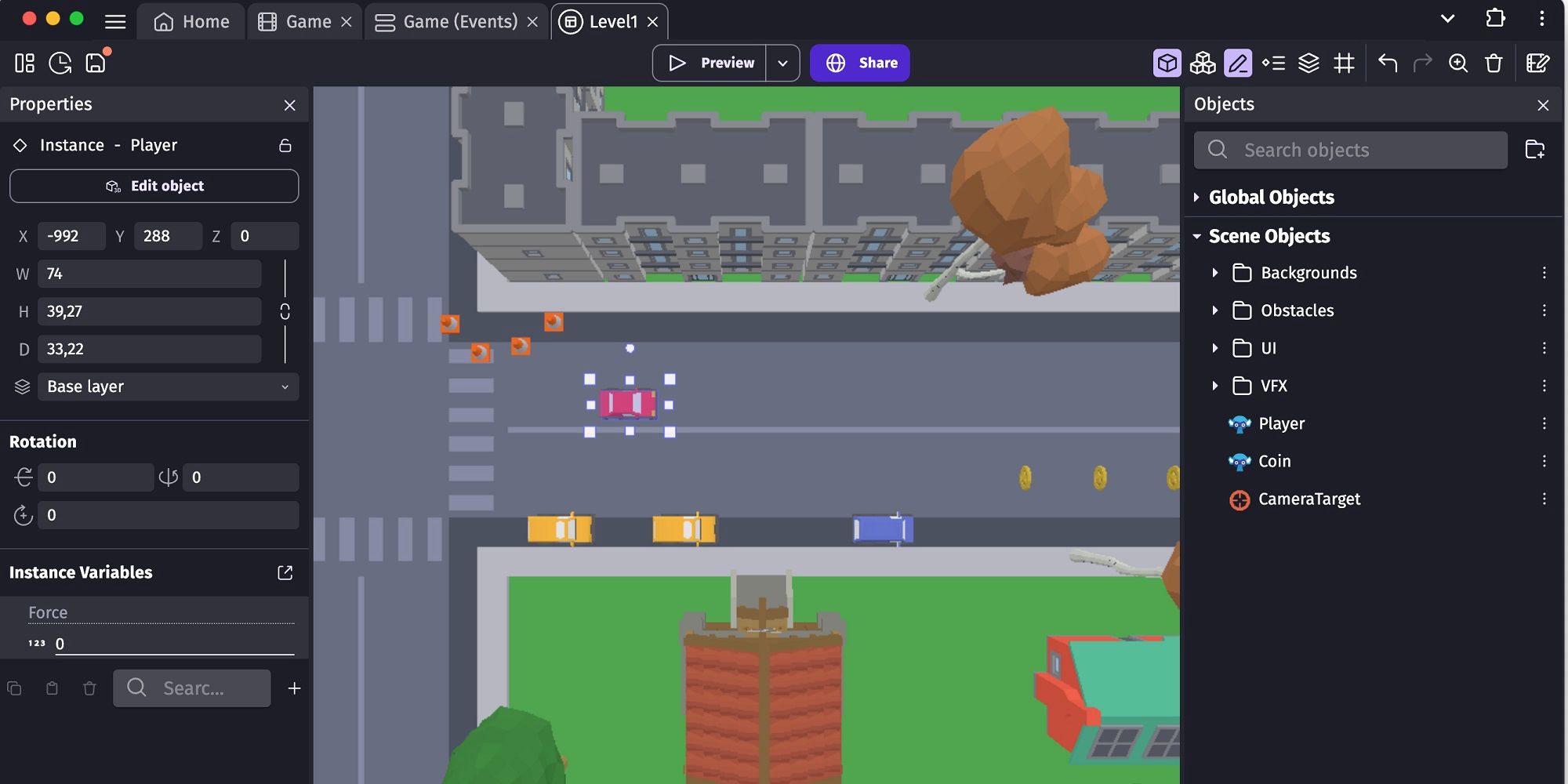Add a new folder in Objects panel
1568x784 pixels.
click(x=1535, y=149)
